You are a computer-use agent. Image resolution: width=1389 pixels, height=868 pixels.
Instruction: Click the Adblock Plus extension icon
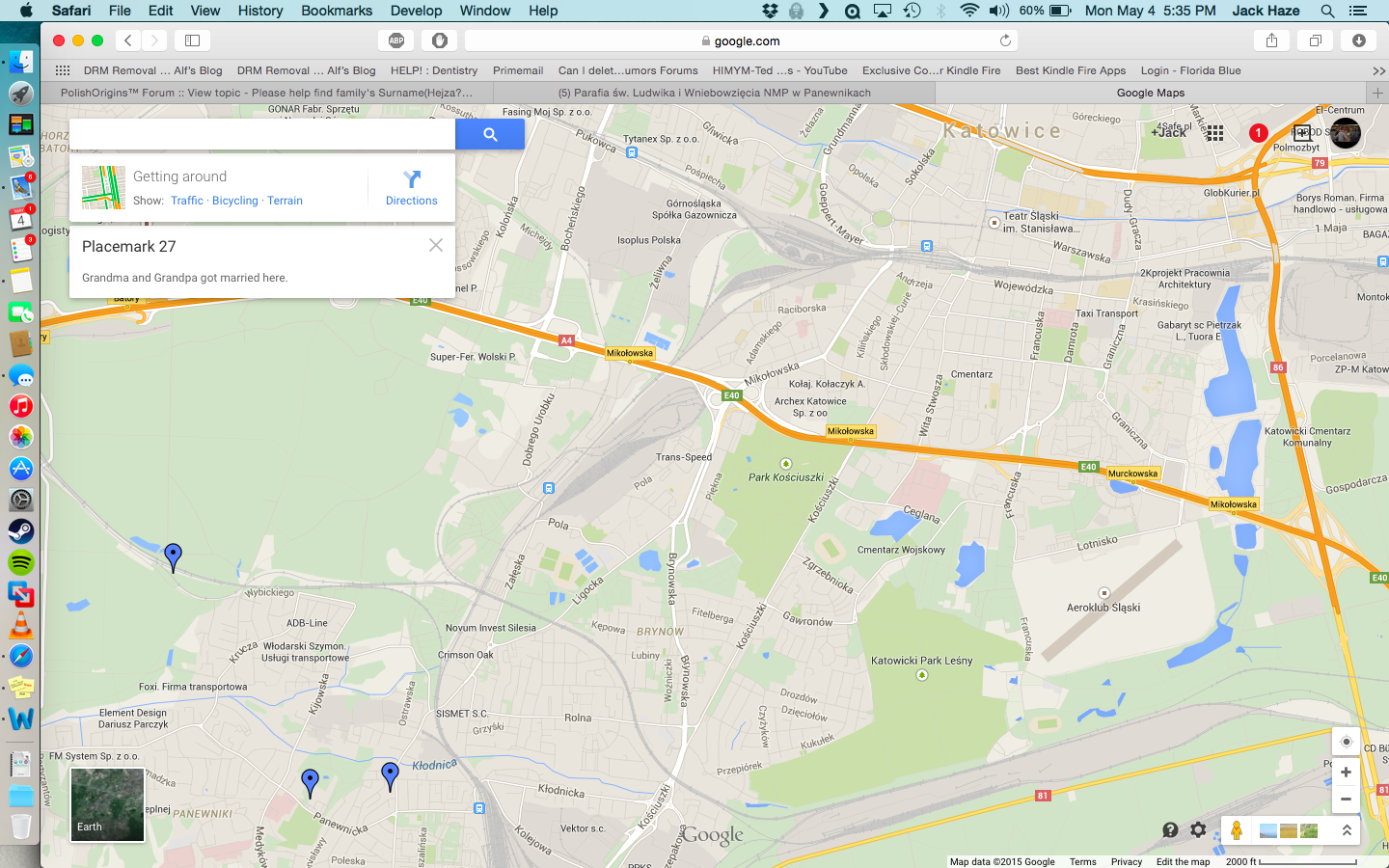point(395,41)
